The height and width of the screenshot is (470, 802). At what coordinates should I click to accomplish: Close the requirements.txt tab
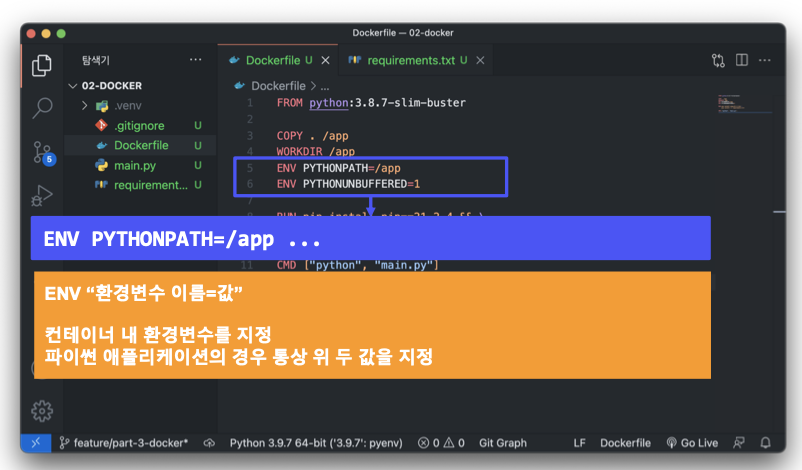(480, 60)
